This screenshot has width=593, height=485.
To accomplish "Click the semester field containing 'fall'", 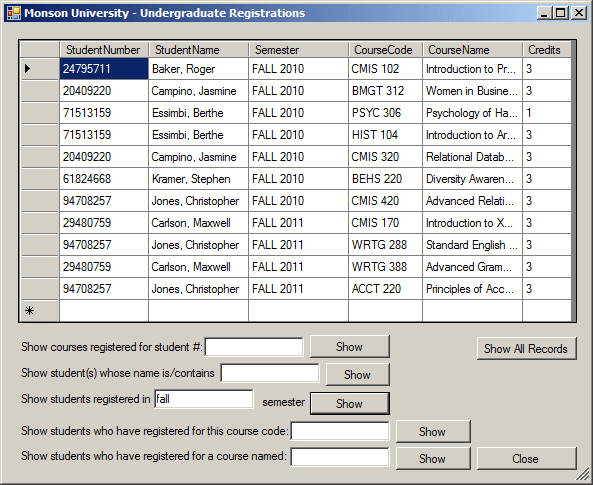I will [203, 399].
